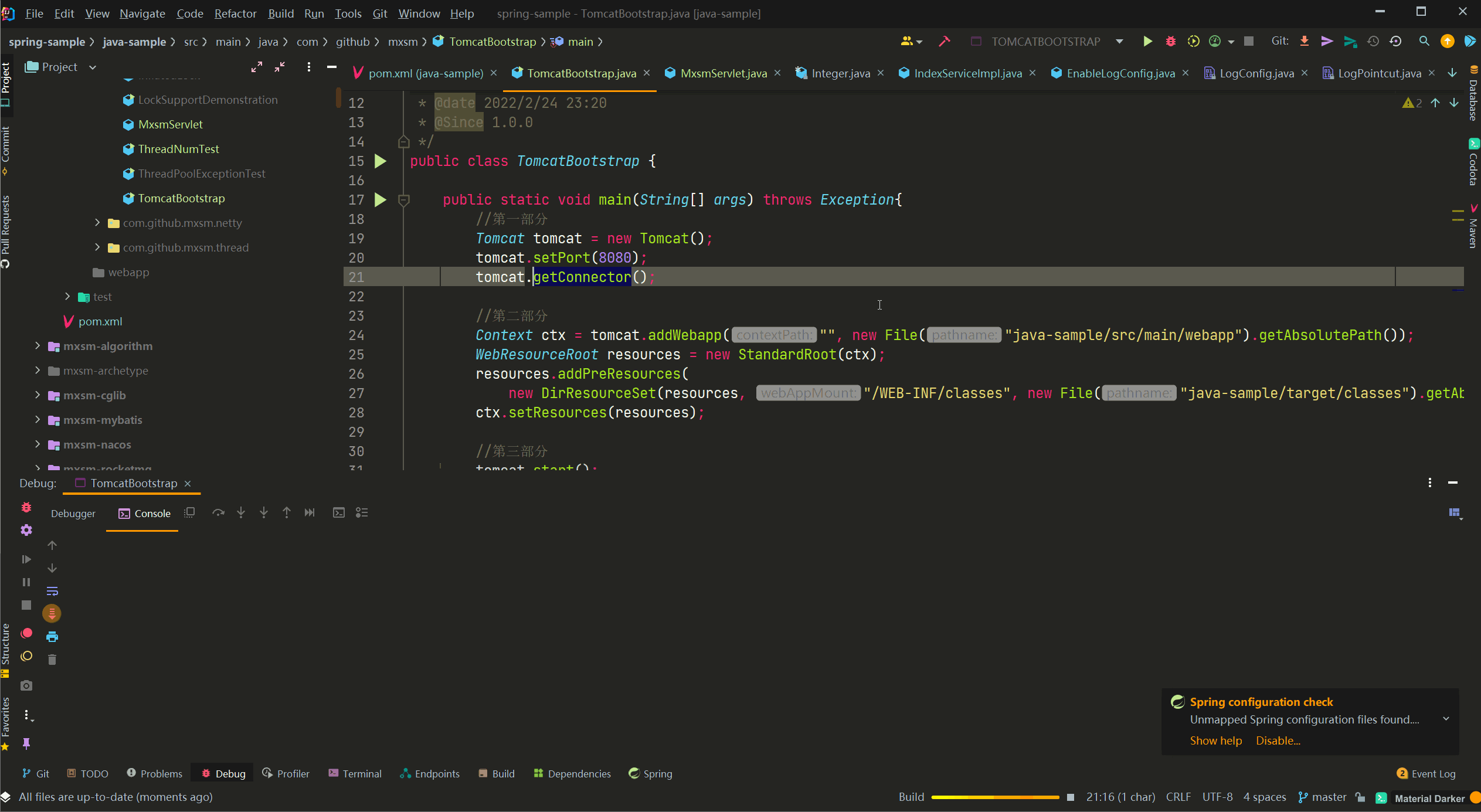This screenshot has height=812, width=1481.
Task: Toggle soft-wrap in the console
Action: tap(52, 591)
